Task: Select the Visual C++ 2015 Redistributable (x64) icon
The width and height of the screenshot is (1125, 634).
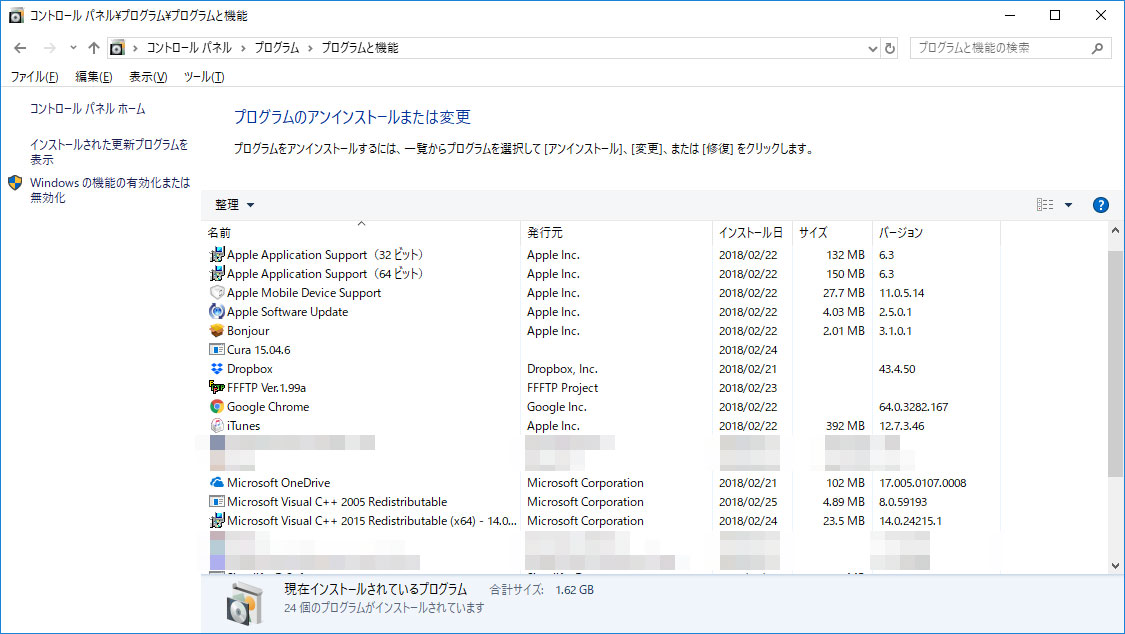Action: [217, 521]
